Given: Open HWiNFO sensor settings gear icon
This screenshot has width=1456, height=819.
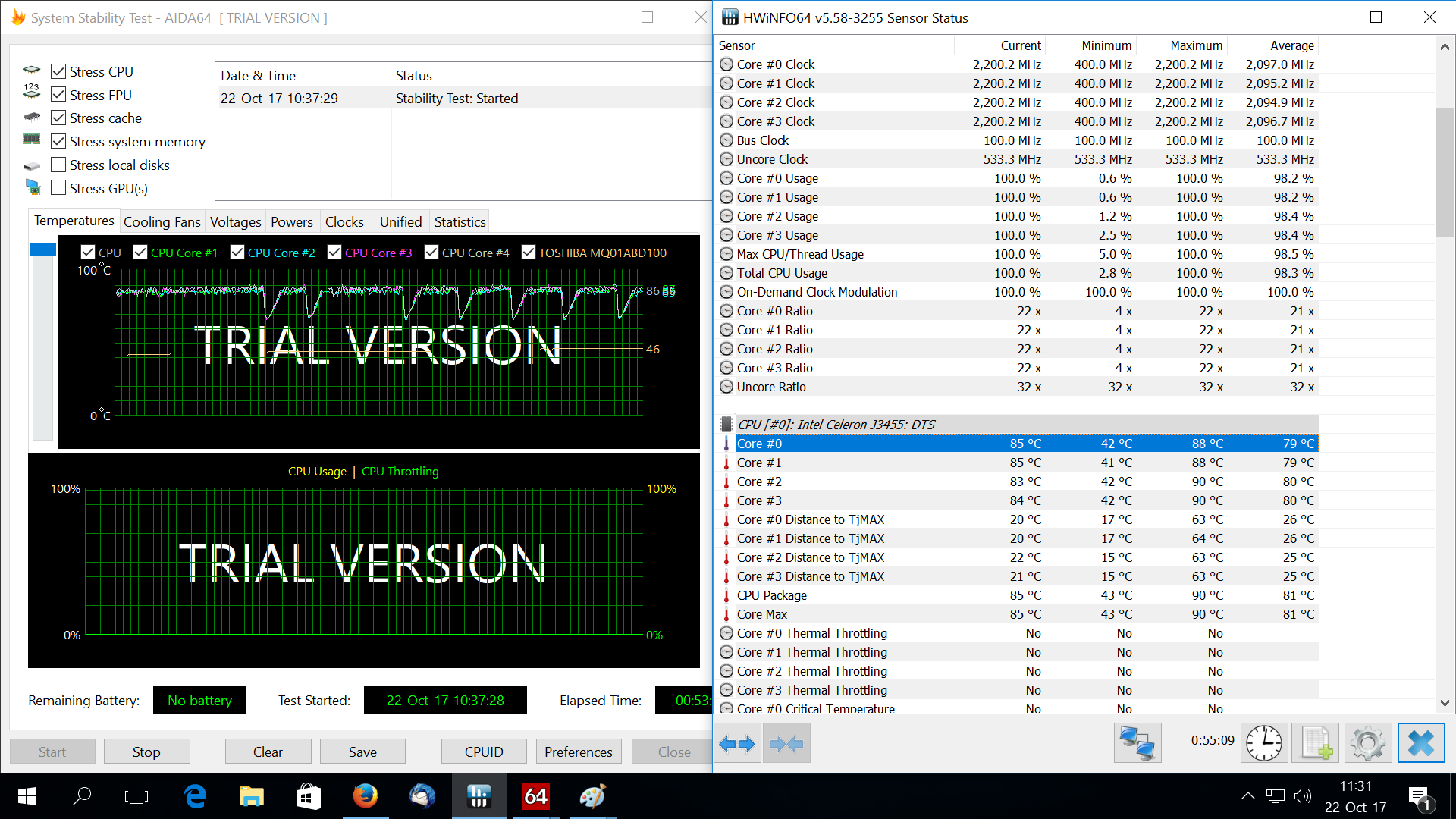Looking at the screenshot, I should pyautogui.click(x=1368, y=743).
